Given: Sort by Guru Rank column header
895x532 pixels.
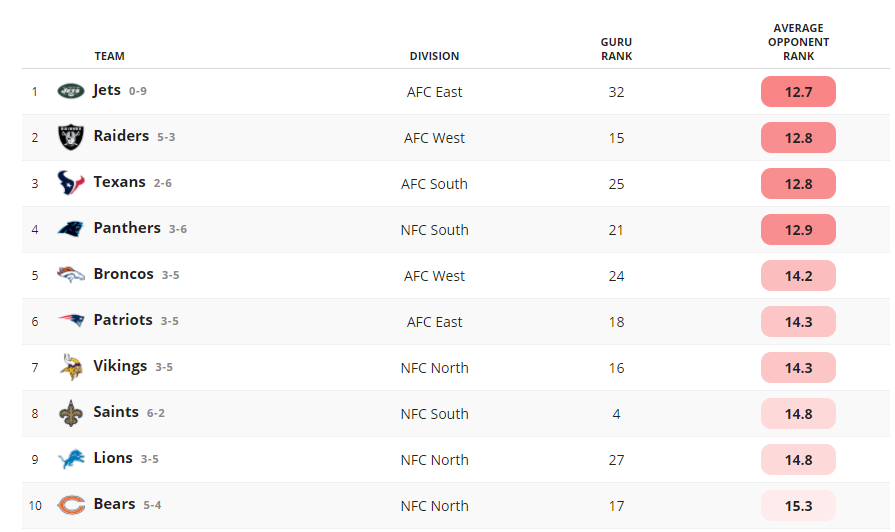Looking at the screenshot, I should pyautogui.click(x=616, y=49).
